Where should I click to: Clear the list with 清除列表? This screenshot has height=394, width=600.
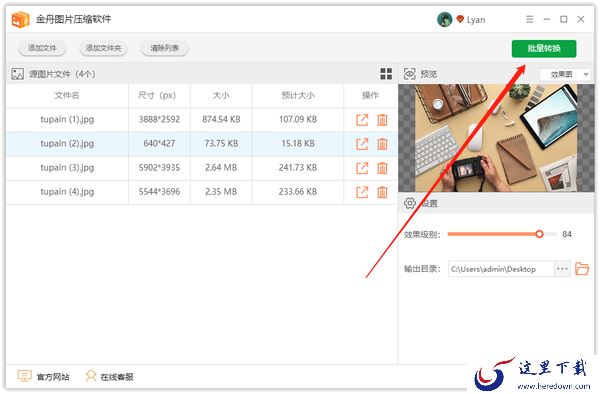coord(165,48)
